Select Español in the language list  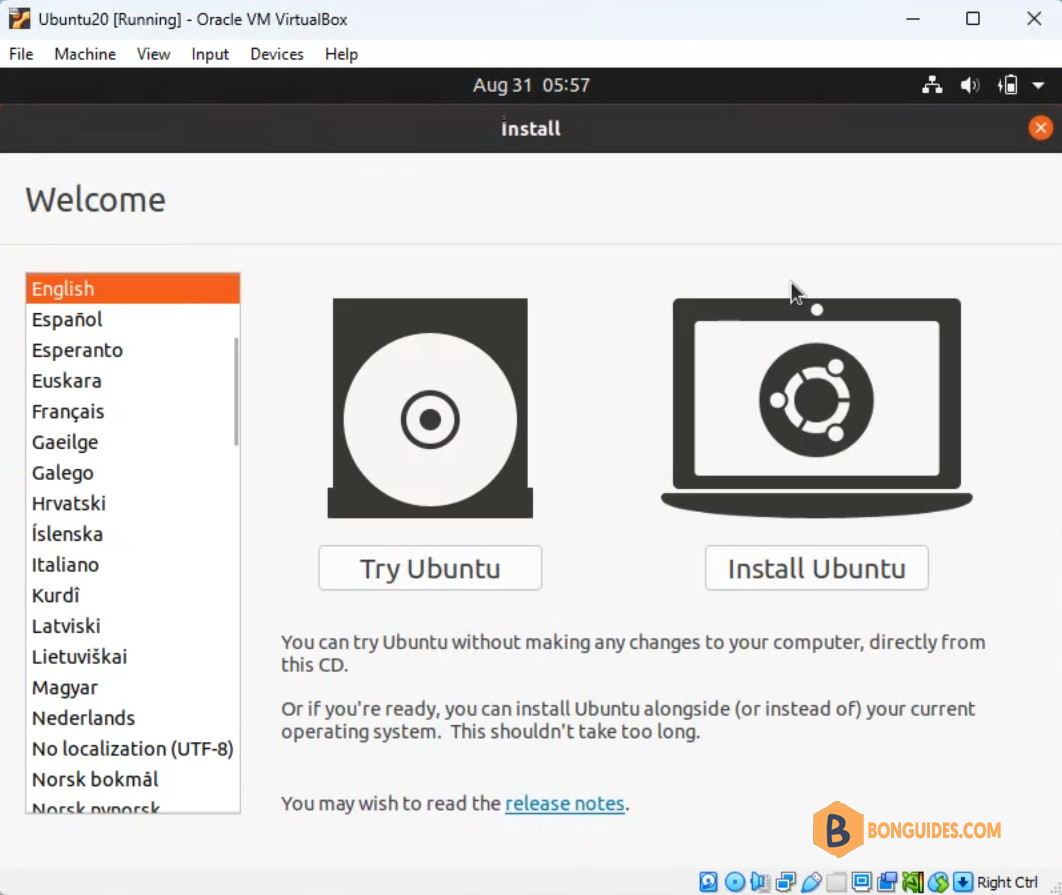tap(133, 319)
